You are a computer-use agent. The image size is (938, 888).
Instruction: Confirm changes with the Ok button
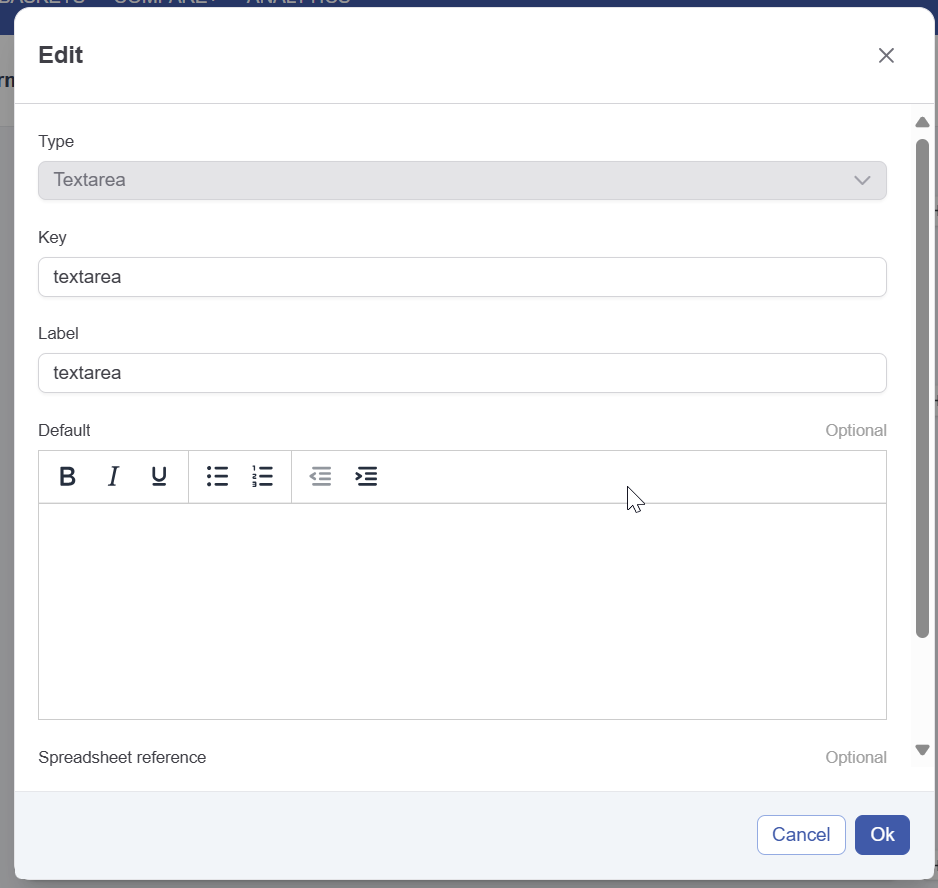click(881, 835)
